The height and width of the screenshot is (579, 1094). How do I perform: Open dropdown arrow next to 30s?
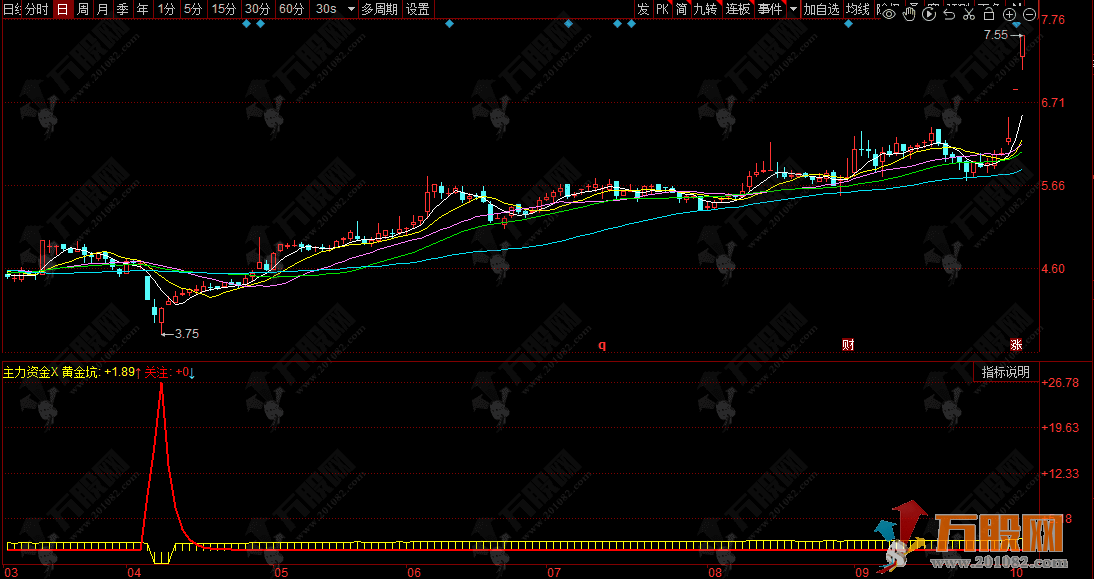(x=351, y=9)
